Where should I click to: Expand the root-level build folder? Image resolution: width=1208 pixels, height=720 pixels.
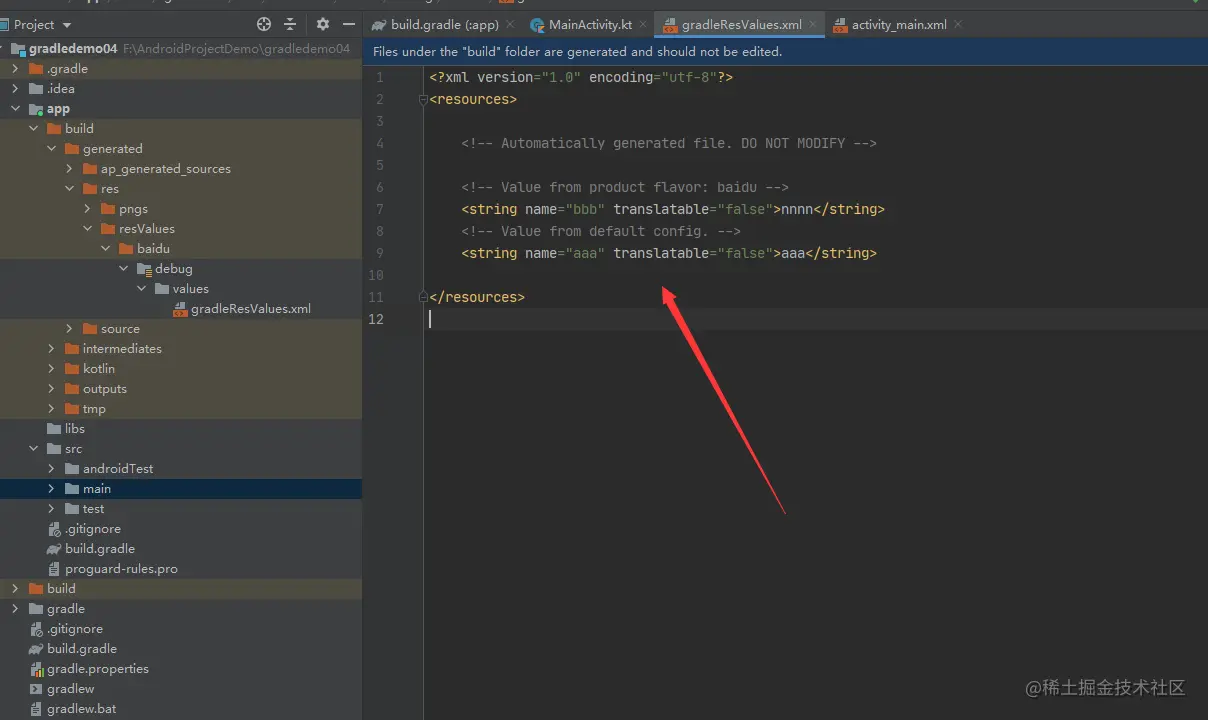coord(15,589)
